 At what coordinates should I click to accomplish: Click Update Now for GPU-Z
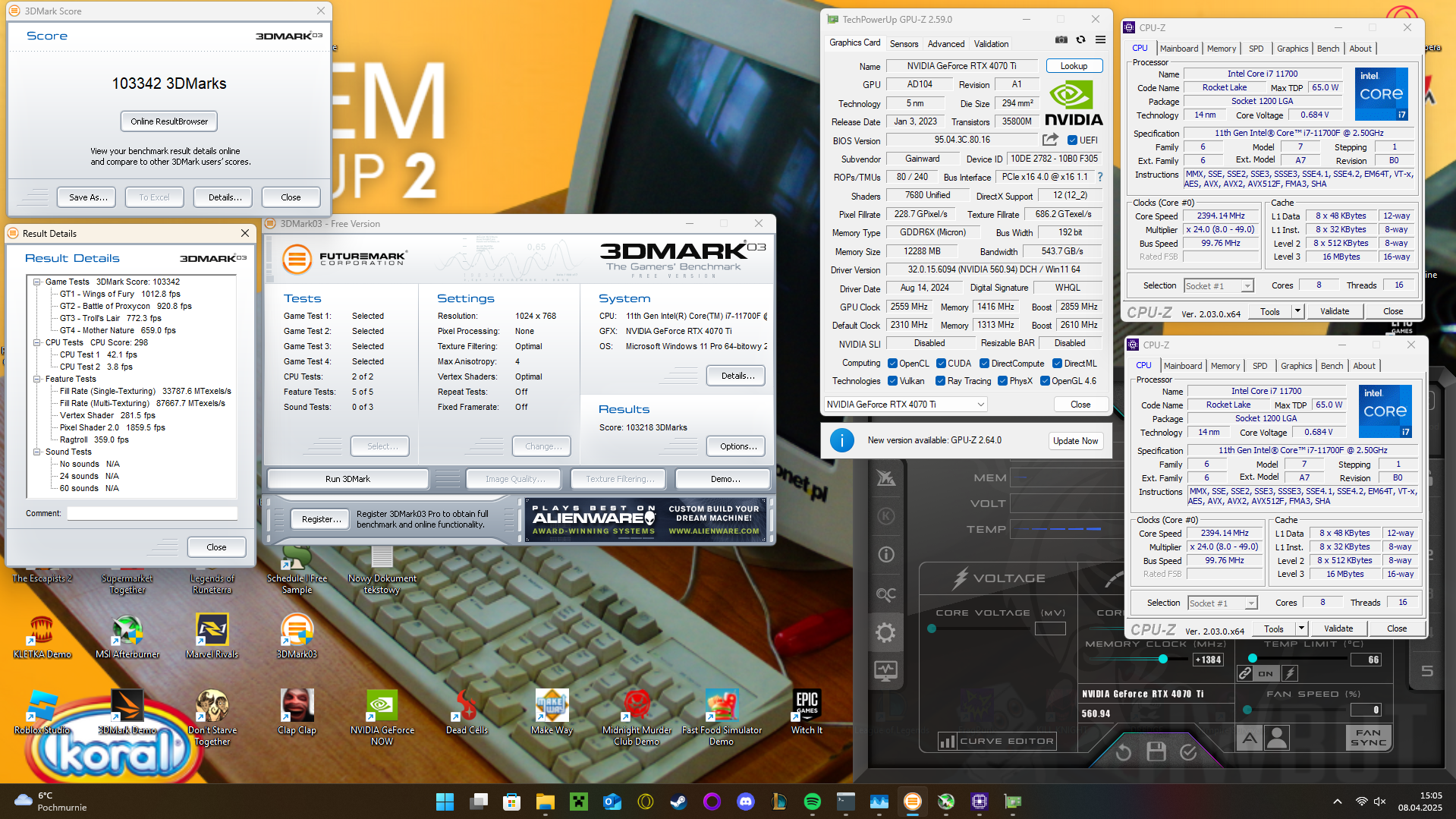(1075, 441)
